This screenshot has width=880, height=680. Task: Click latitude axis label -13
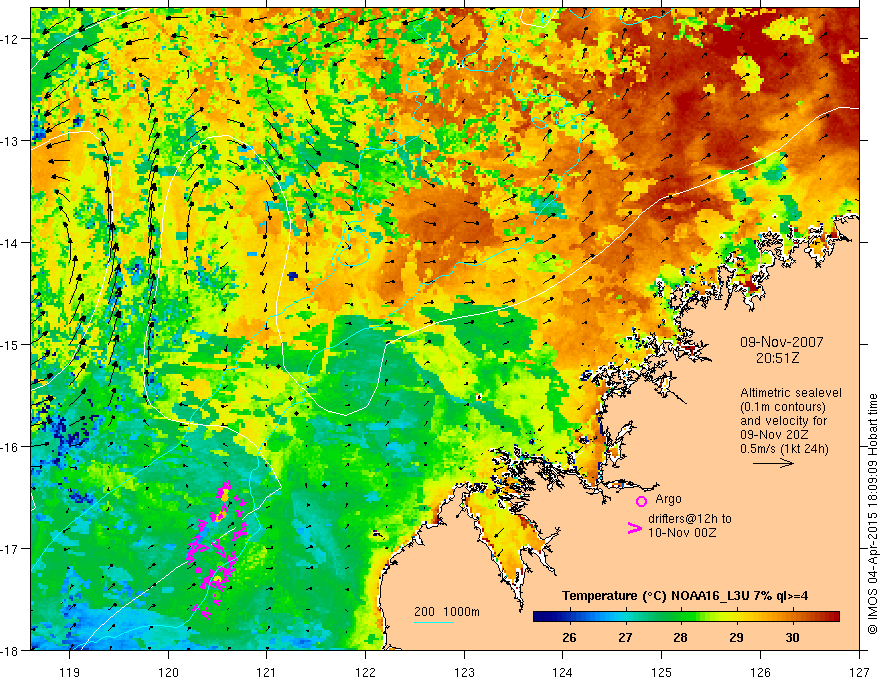point(11,140)
